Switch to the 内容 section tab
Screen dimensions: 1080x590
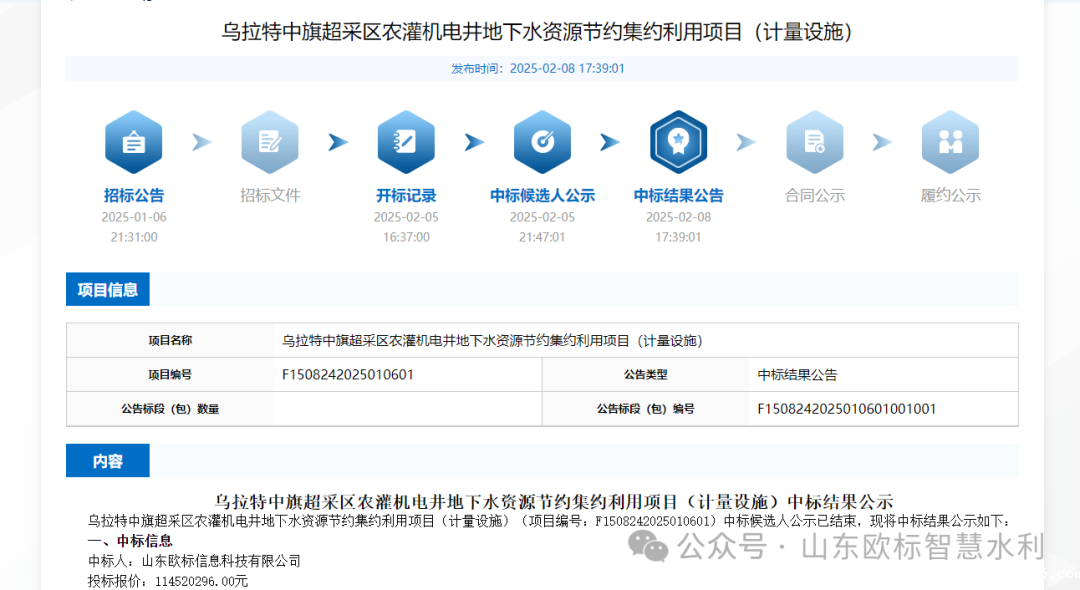point(108,461)
